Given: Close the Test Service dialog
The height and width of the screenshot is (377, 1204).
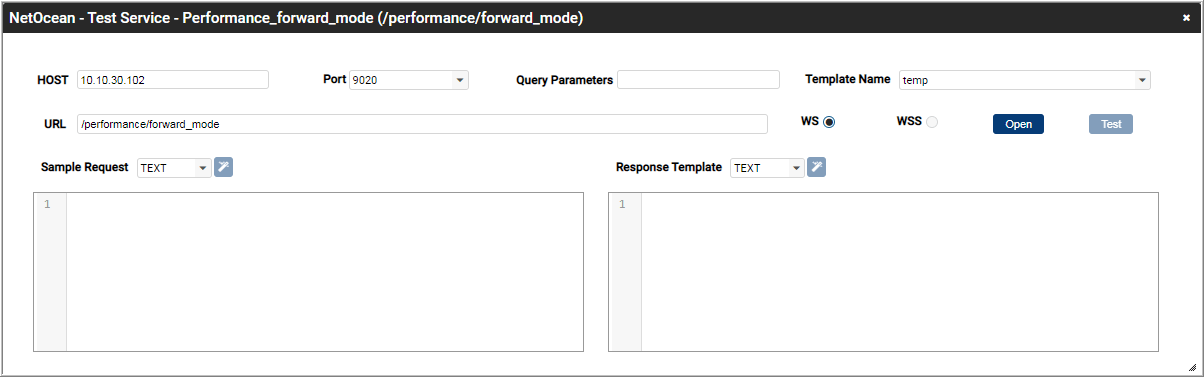Looking at the screenshot, I should (1186, 18).
